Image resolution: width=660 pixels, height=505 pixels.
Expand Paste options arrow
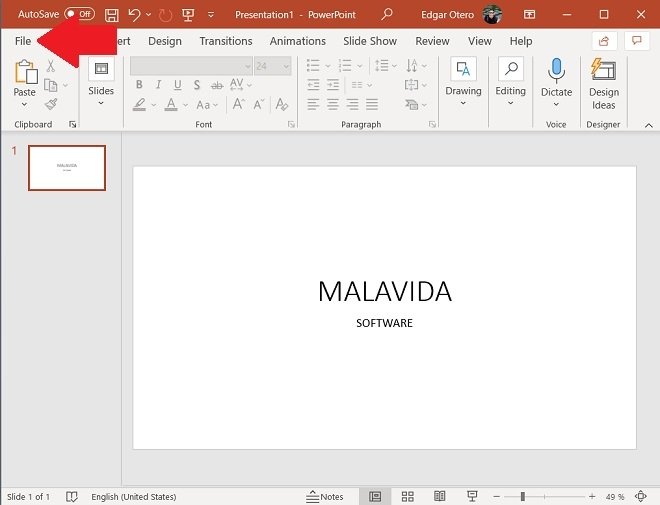tap(24, 104)
